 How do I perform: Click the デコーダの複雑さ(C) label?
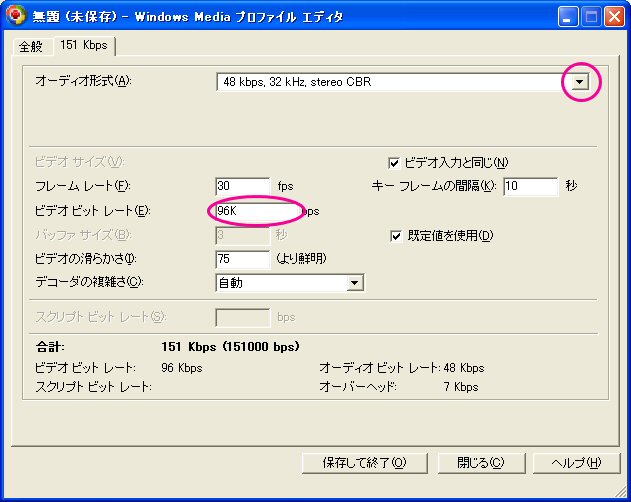[89, 282]
